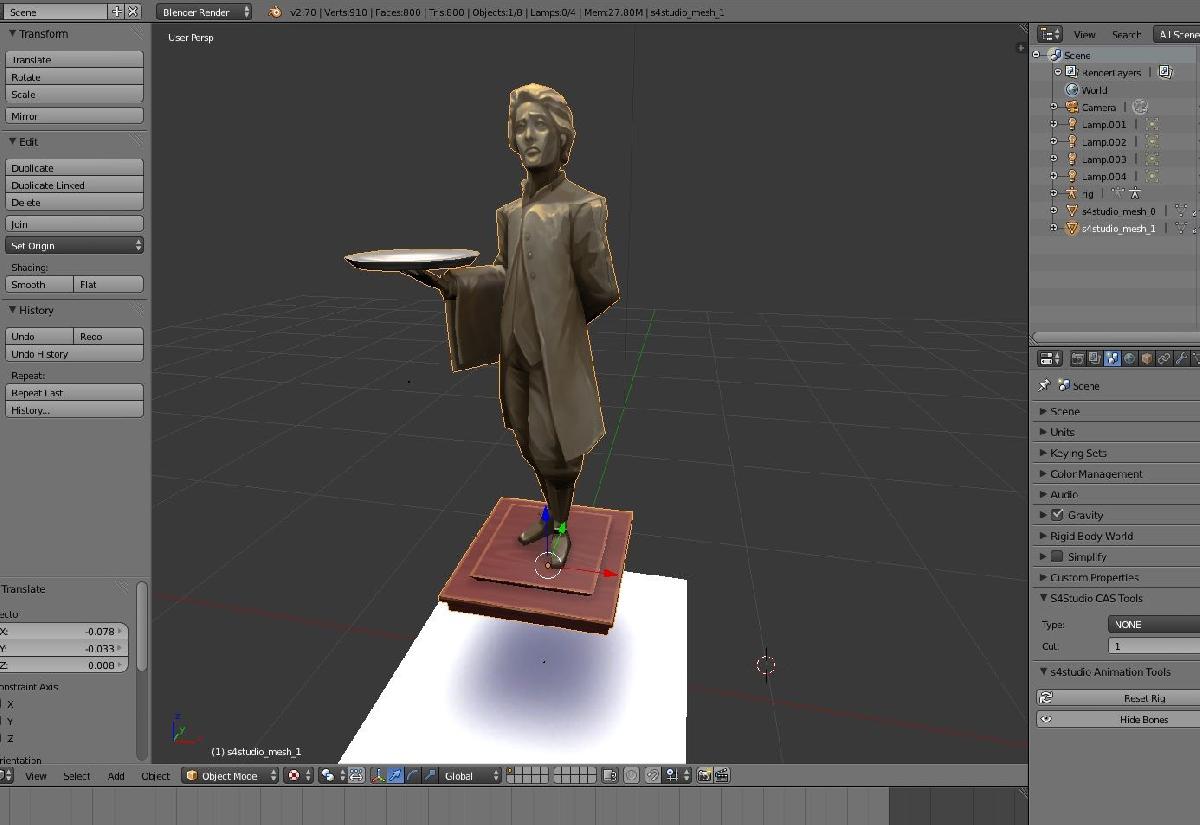Open the Modifier properties wrench icon
The image size is (1200, 825).
click(1181, 357)
